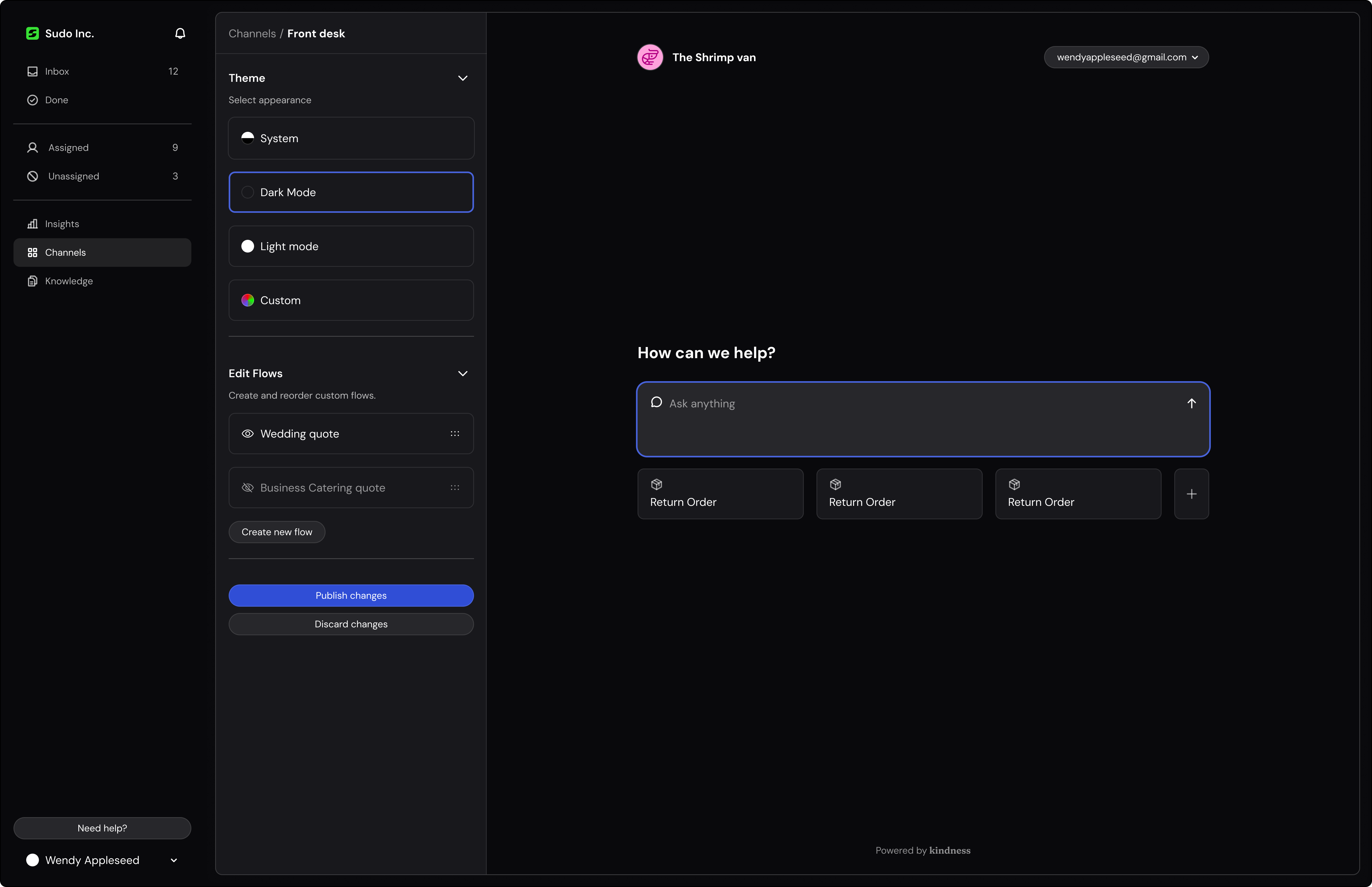Click the chat bubble icon in Ask anything
Image resolution: width=1372 pixels, height=887 pixels.
(656, 402)
